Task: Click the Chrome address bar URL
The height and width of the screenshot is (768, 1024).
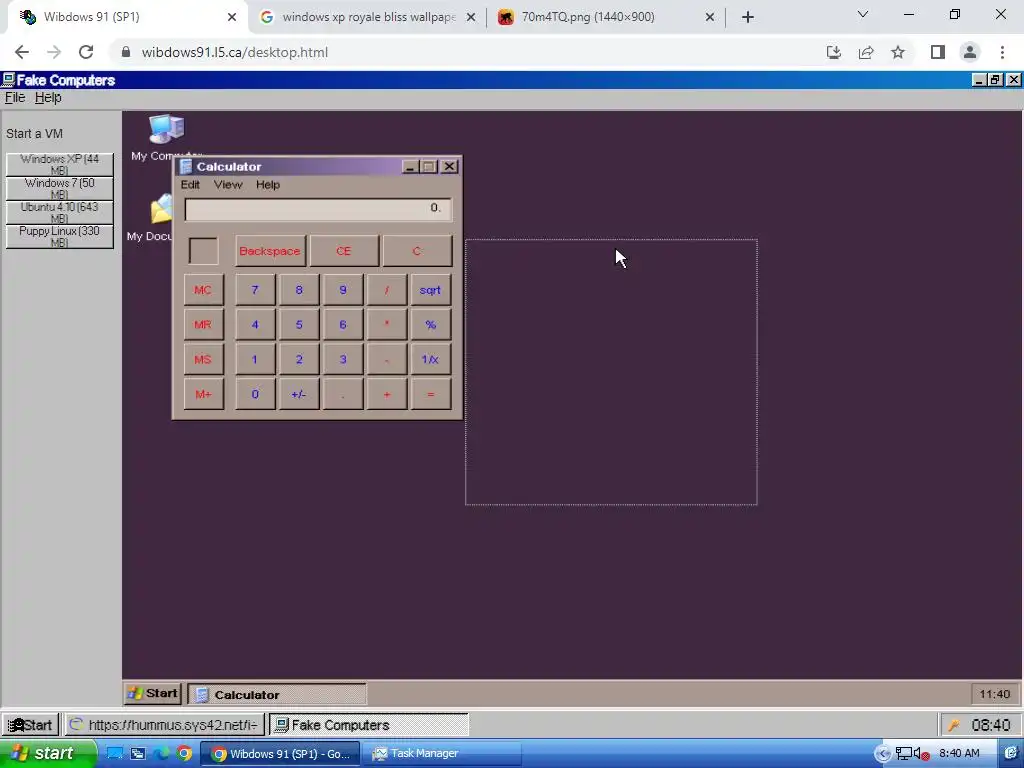Action: [234, 52]
